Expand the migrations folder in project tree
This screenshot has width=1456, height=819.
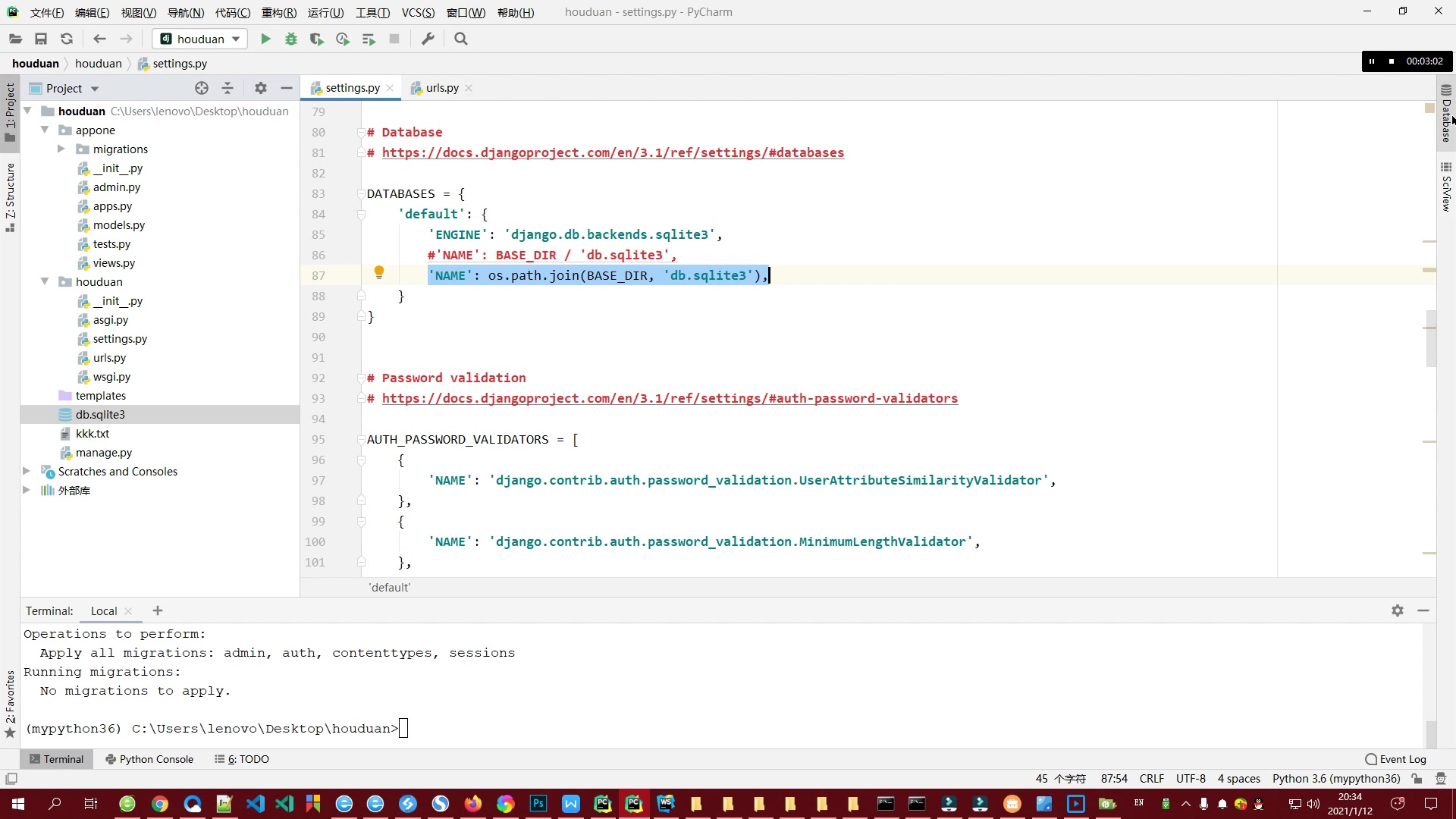tap(60, 149)
